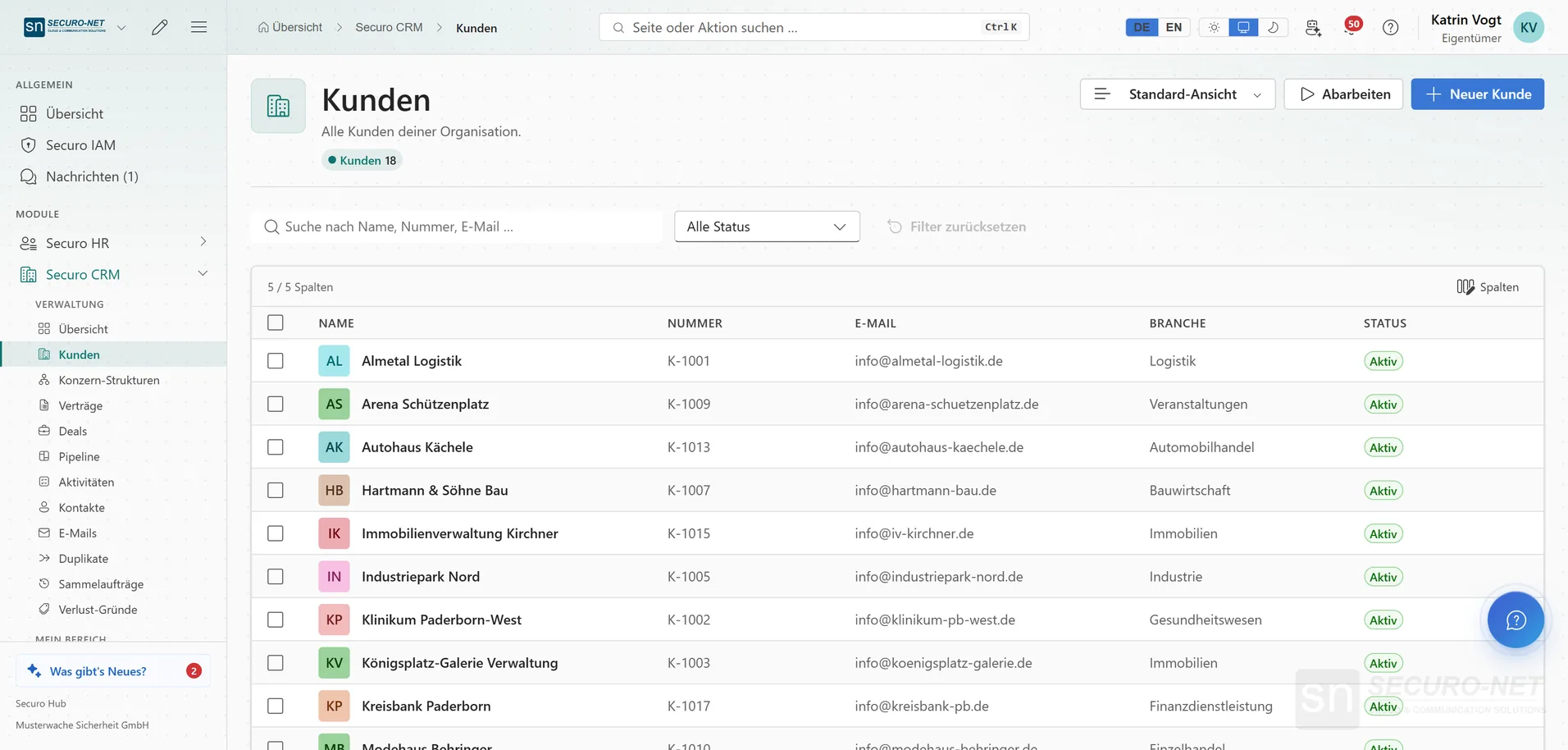Sort by the NAME column header
This screenshot has height=750, width=1568.
click(336, 323)
